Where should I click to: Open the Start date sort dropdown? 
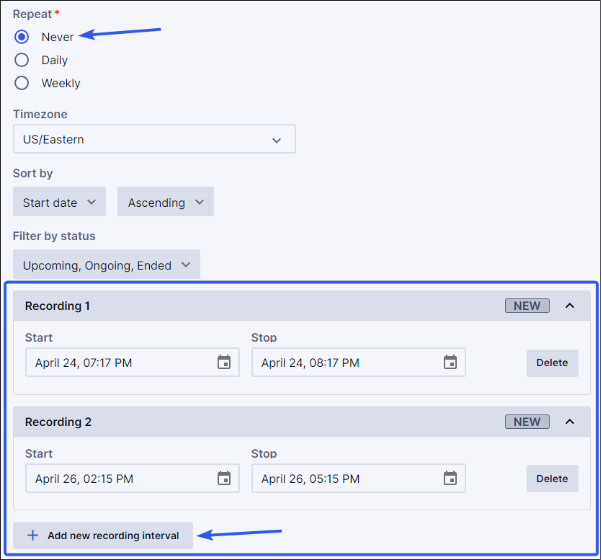point(59,203)
